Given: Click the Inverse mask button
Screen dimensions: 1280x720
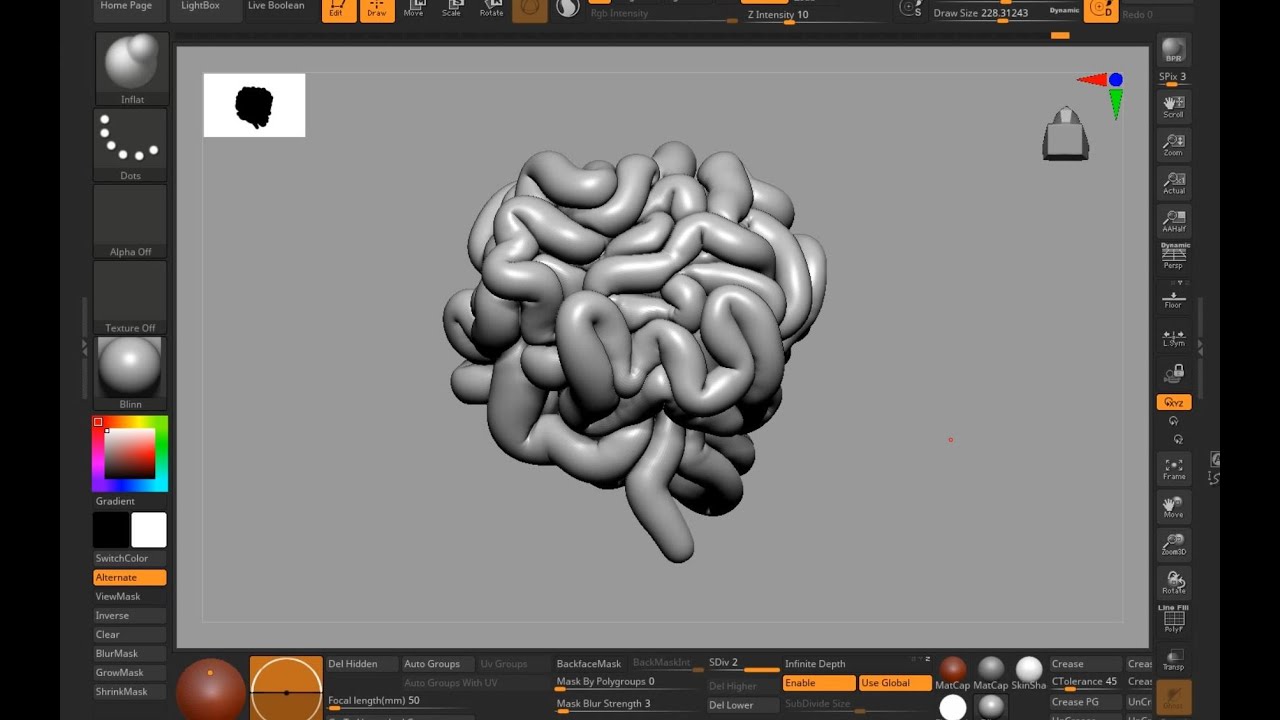Looking at the screenshot, I should (x=130, y=616).
